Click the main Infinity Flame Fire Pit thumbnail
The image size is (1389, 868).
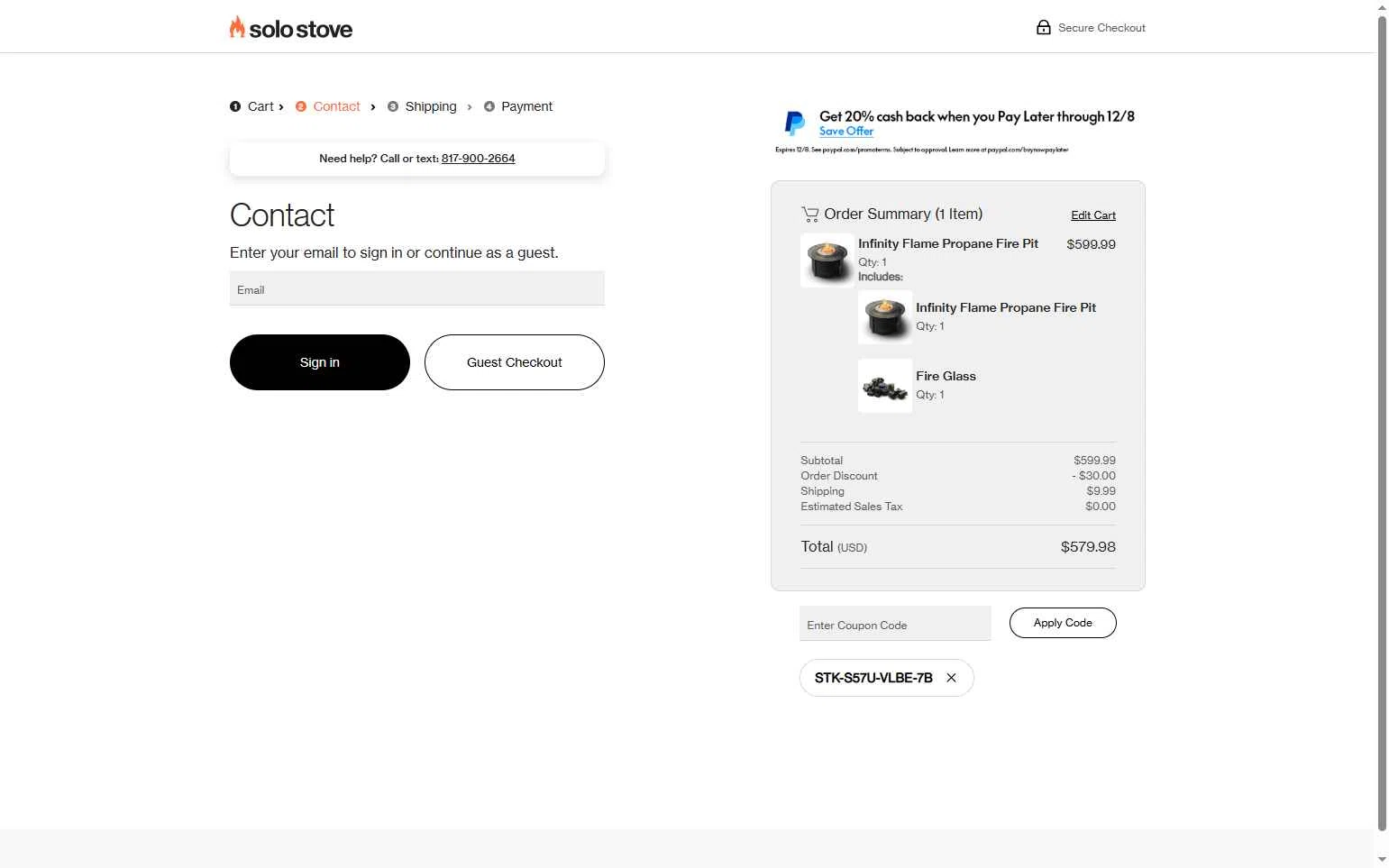tap(827, 260)
